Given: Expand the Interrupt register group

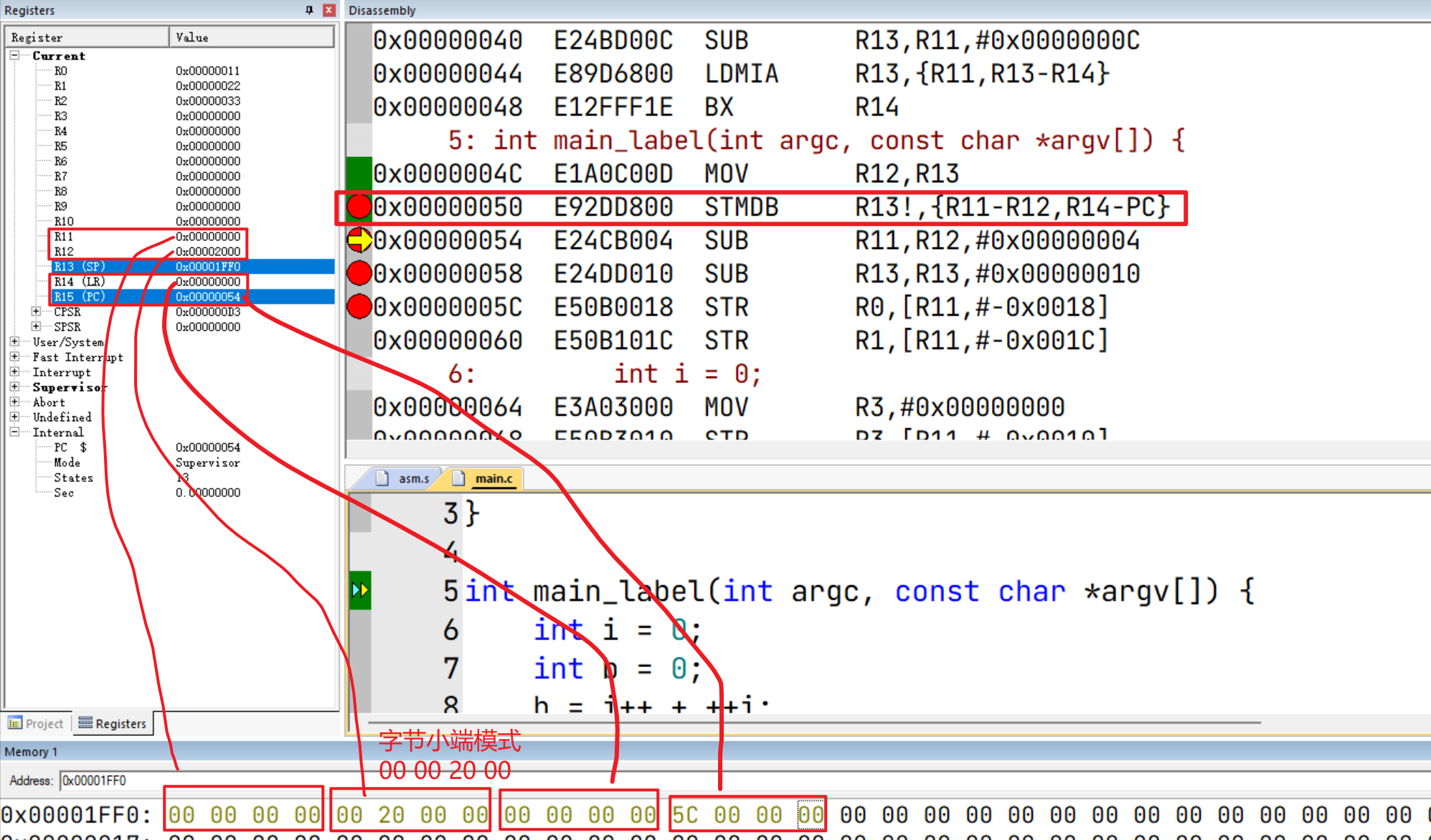Looking at the screenshot, I should 14,372.
